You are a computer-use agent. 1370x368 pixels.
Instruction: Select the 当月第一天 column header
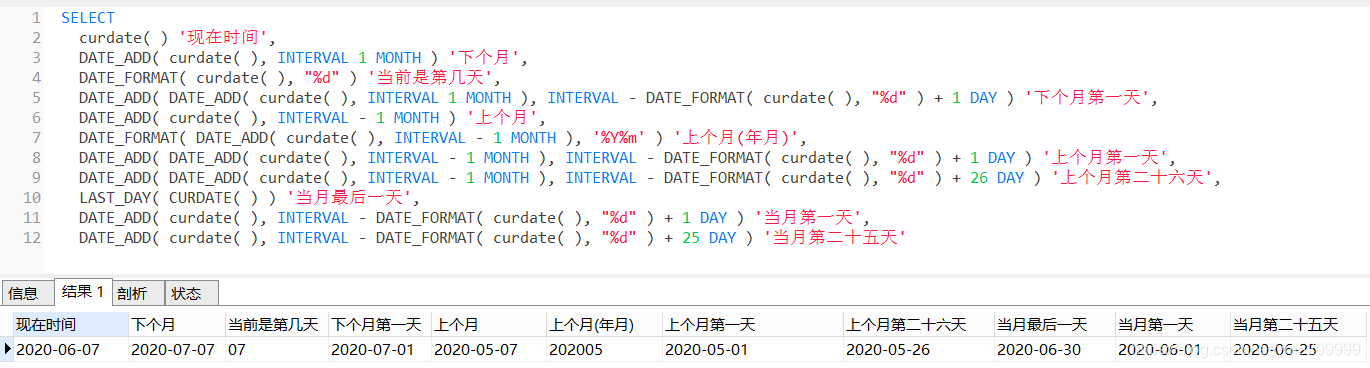[x=1172, y=324]
